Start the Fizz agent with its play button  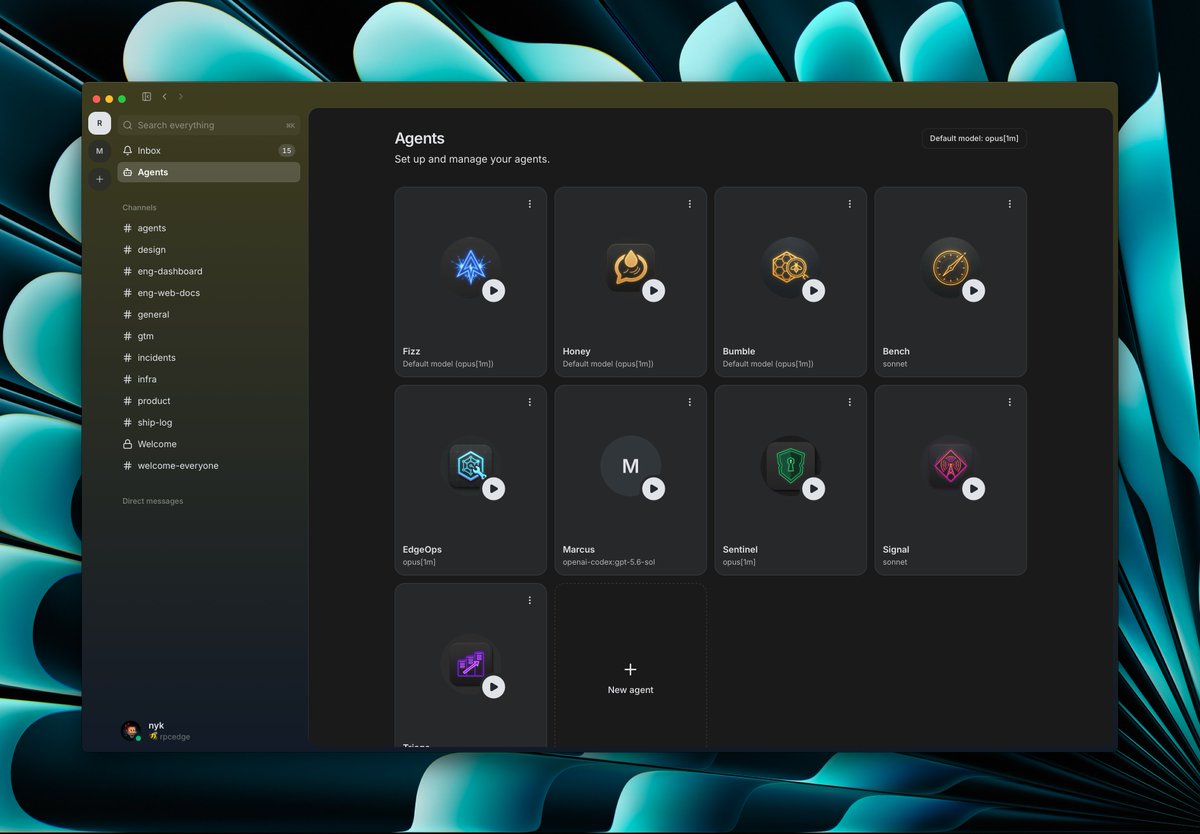(493, 290)
